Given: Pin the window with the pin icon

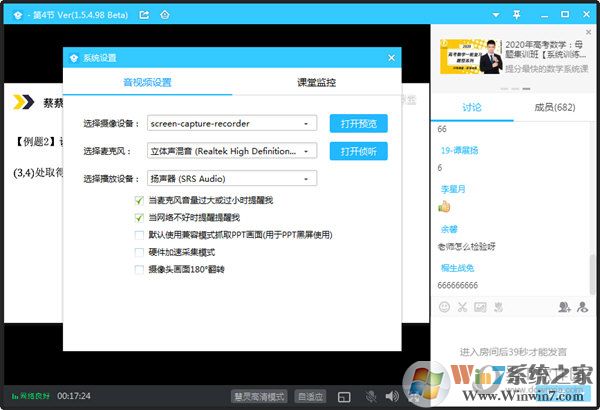Looking at the screenshot, I should (516, 15).
